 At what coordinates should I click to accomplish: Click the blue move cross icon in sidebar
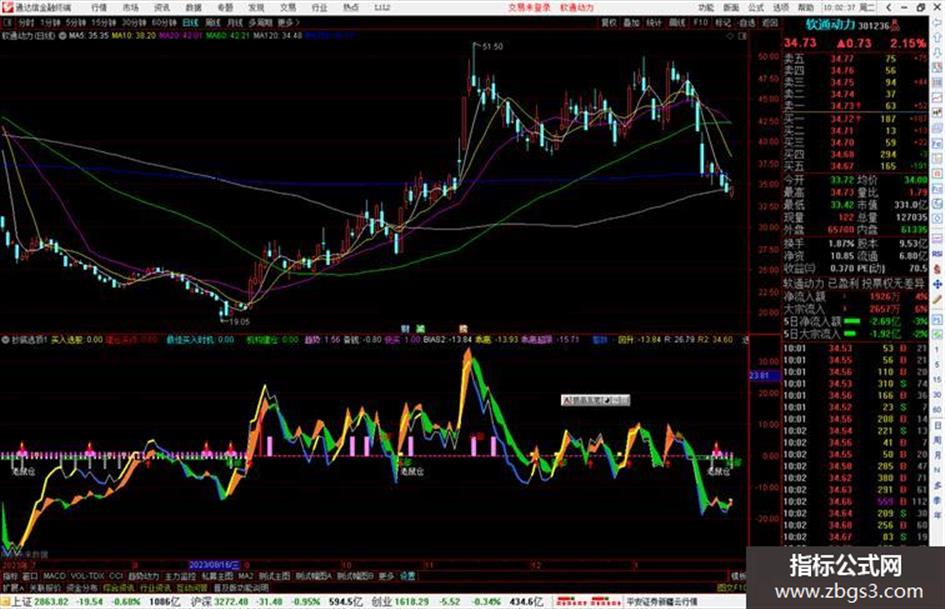937,284
